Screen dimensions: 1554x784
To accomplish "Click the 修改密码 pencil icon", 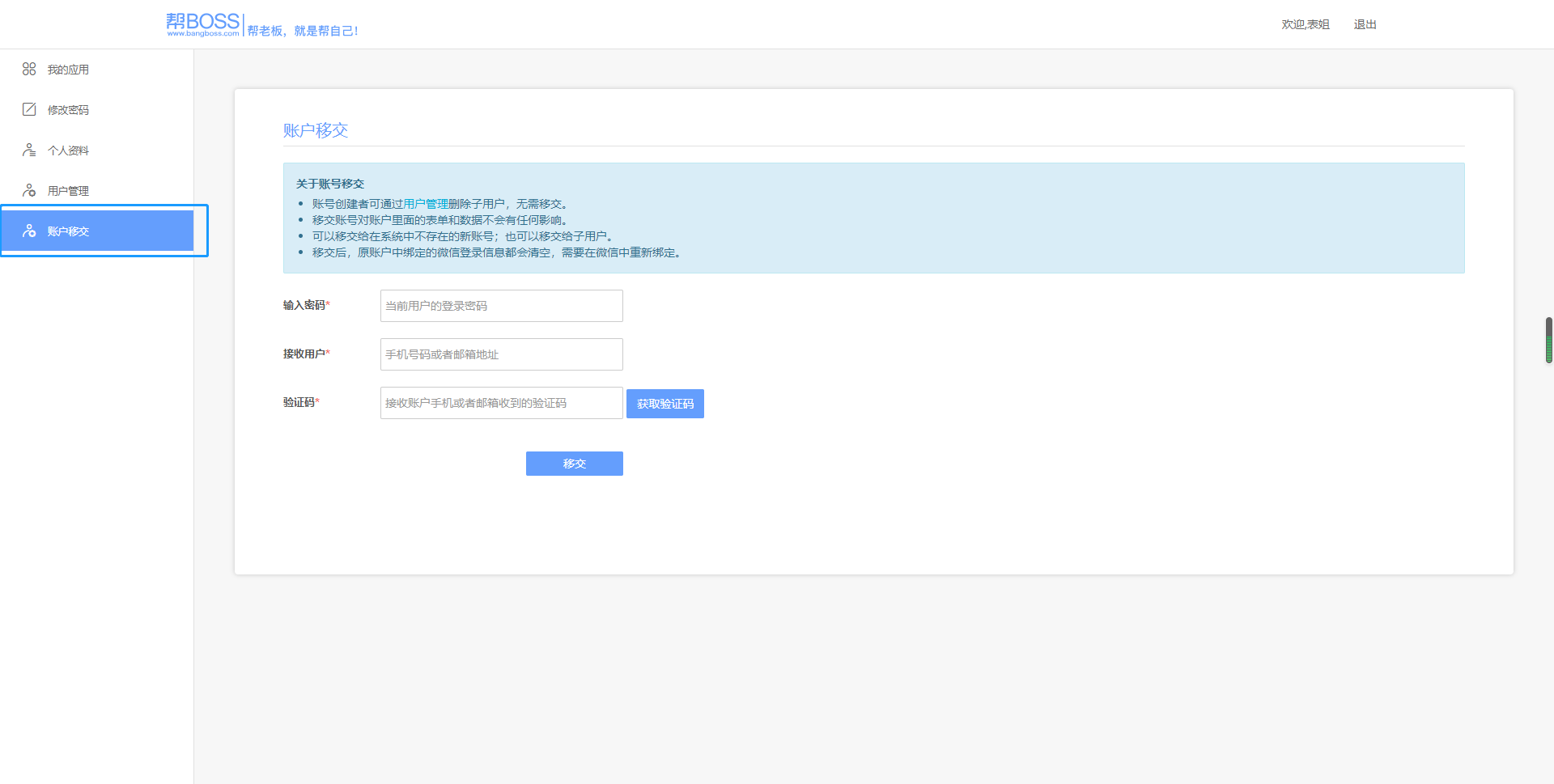I will tap(29, 110).
